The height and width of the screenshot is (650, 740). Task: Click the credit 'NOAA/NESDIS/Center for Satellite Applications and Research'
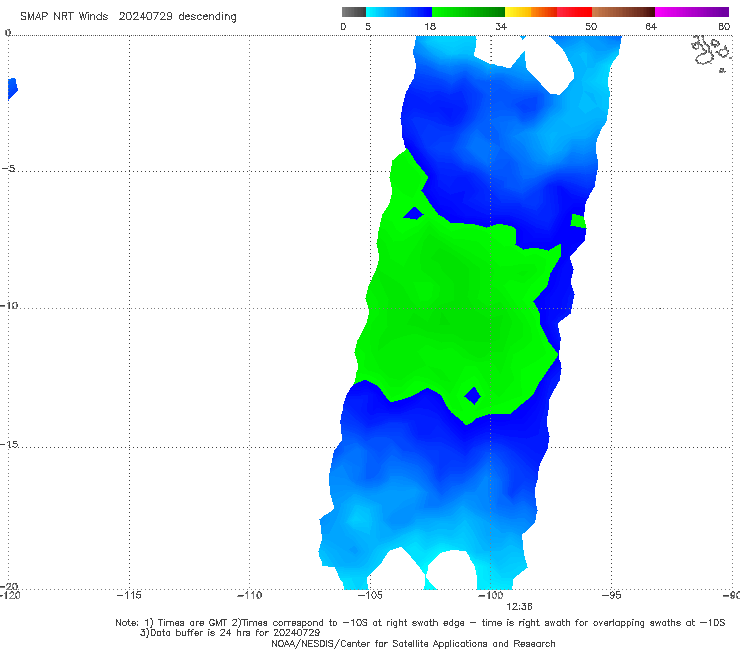coord(413,643)
